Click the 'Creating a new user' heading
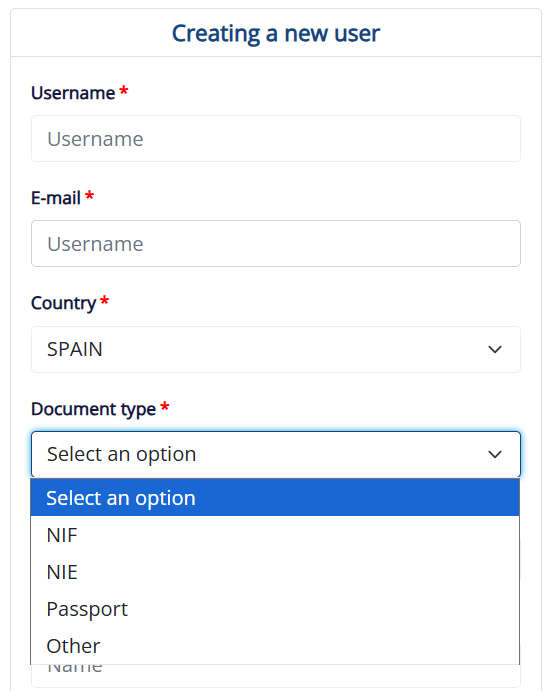555x691 pixels. (x=276, y=33)
